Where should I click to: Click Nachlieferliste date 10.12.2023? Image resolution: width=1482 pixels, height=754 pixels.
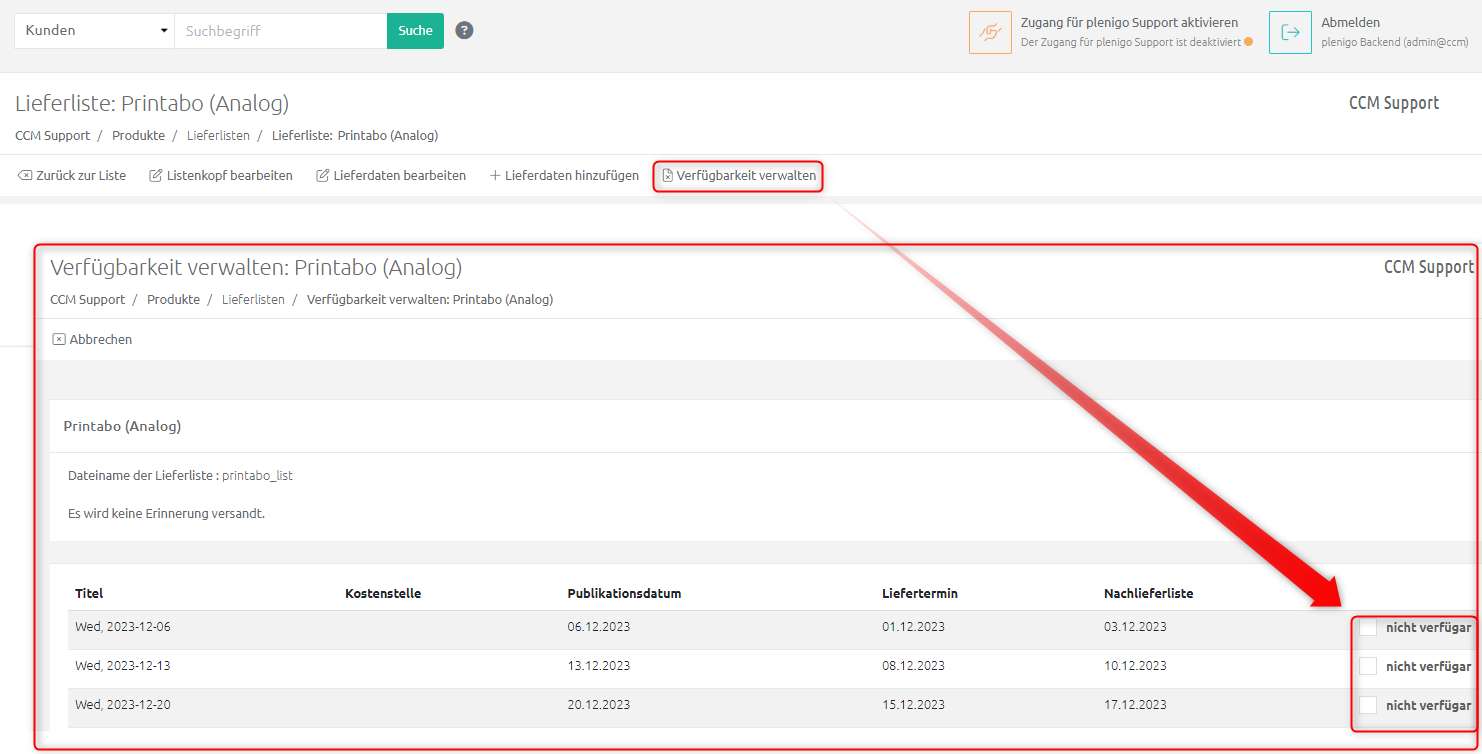click(1135, 666)
